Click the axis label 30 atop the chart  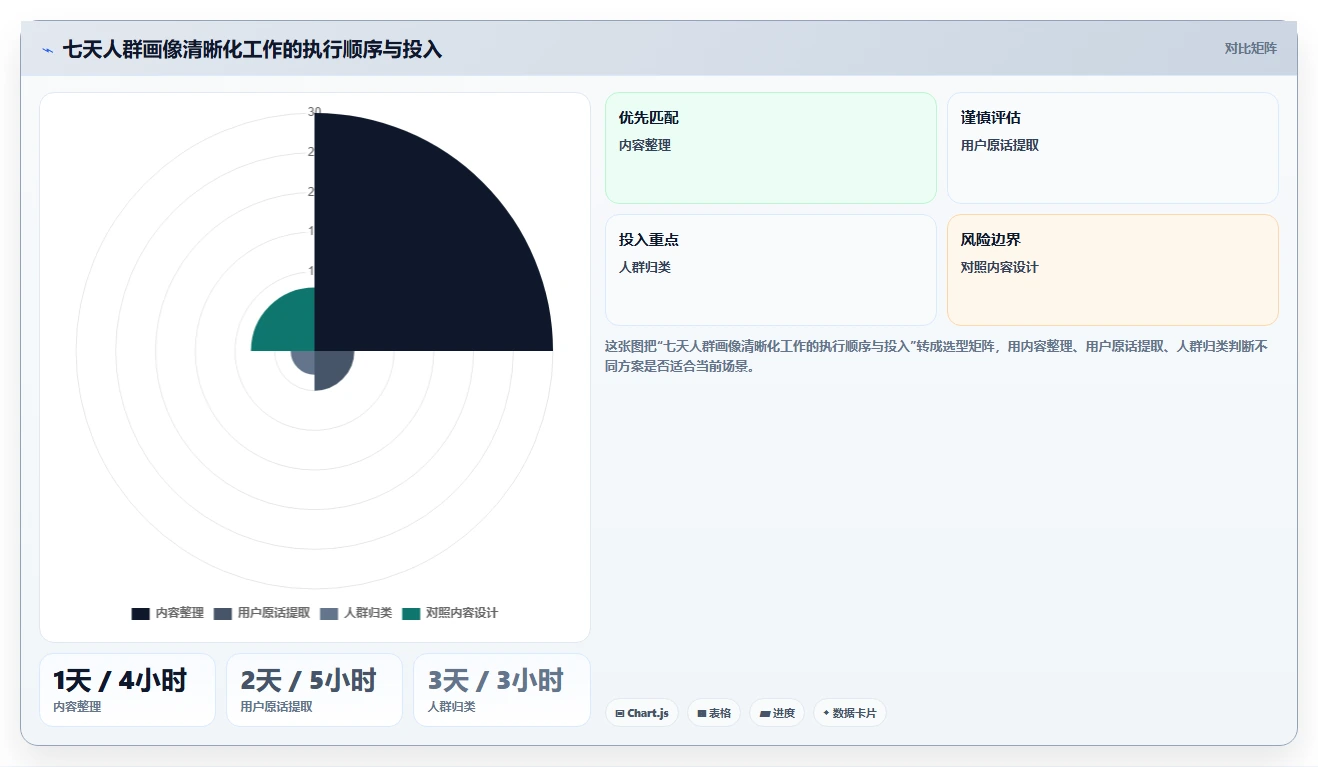coord(314,112)
